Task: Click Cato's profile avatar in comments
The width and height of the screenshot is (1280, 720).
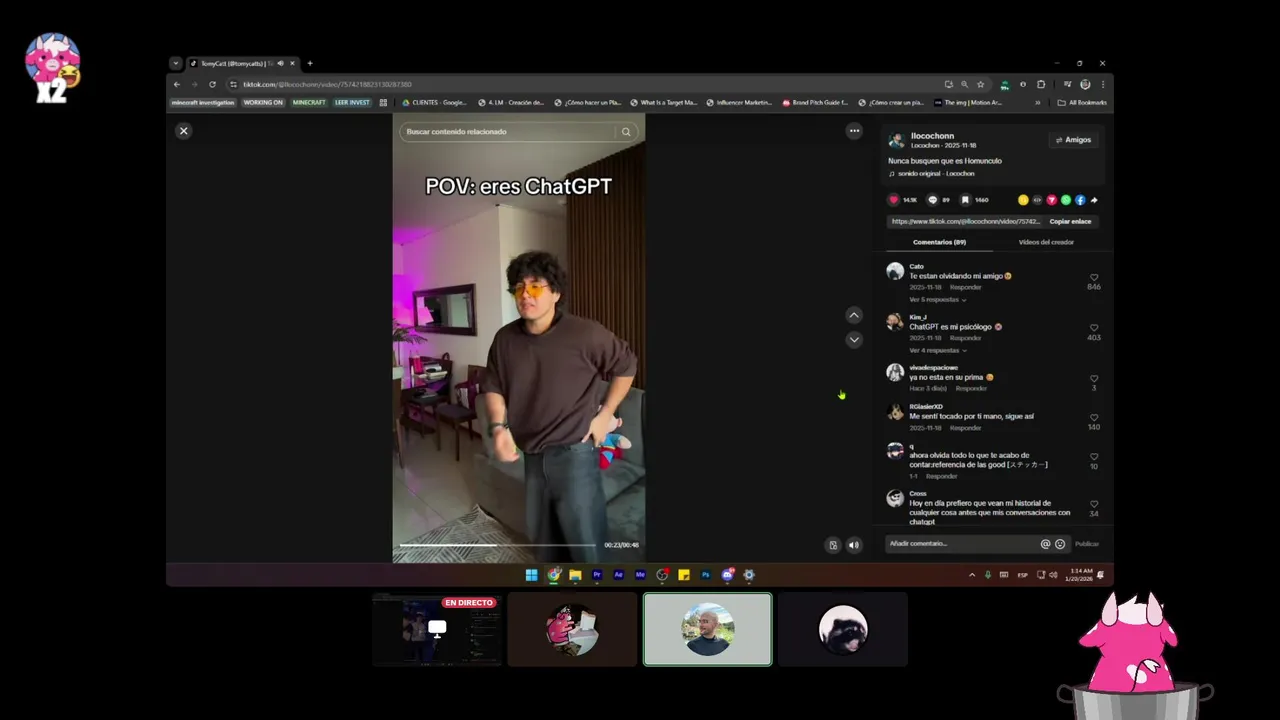Action: [895, 271]
